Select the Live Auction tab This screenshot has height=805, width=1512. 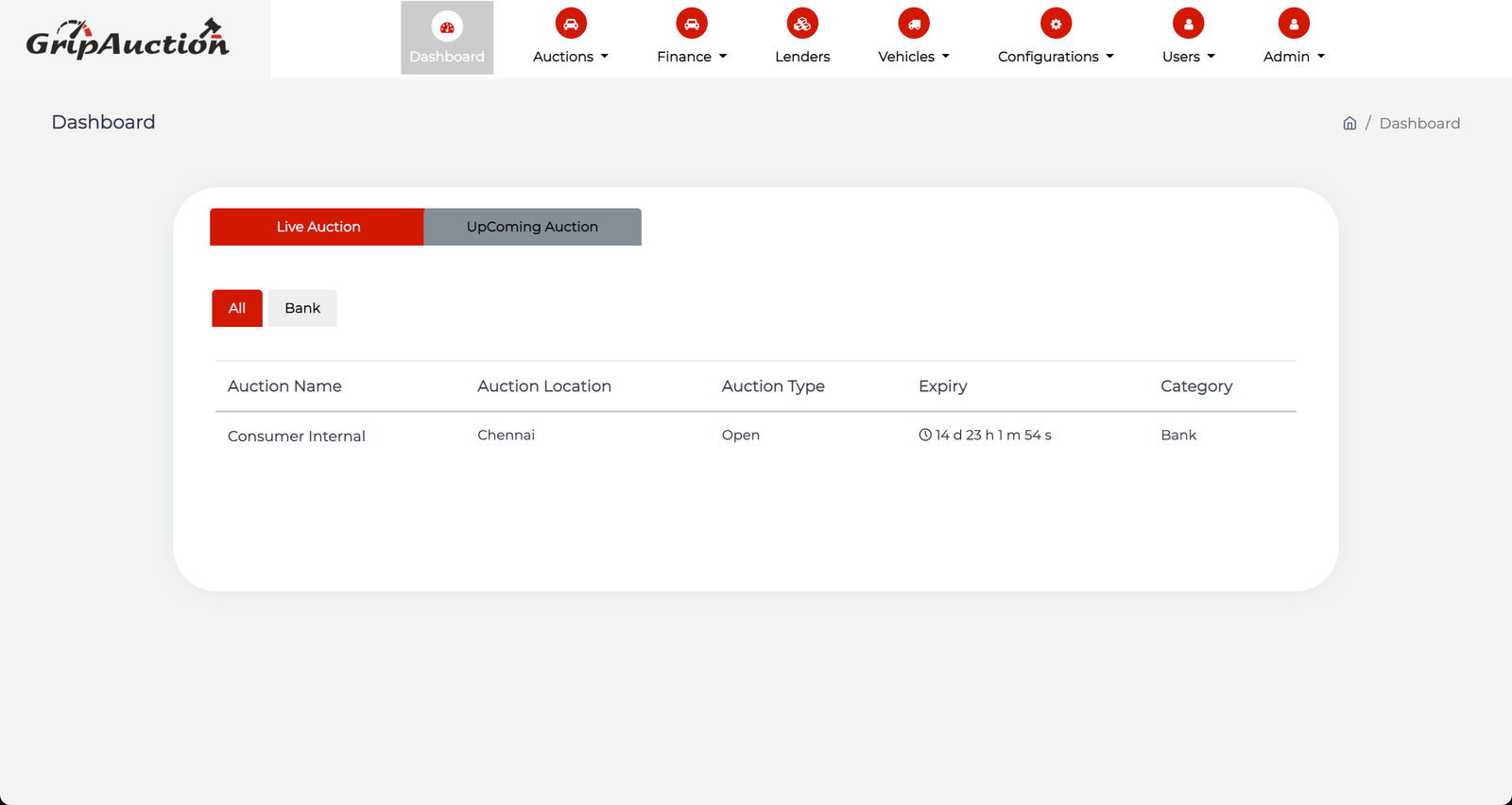click(318, 227)
